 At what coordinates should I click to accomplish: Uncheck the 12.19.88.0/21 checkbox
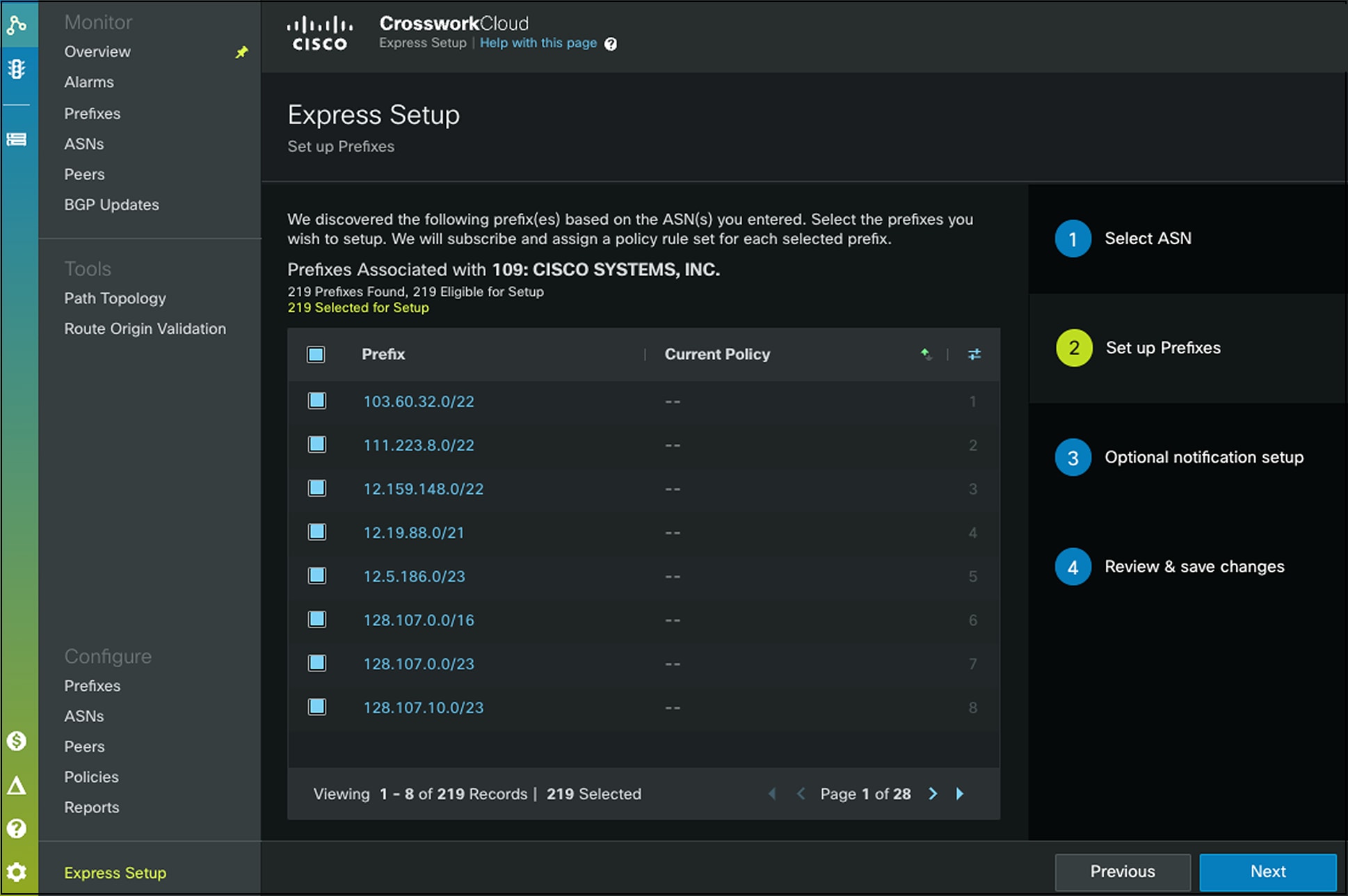point(317,532)
